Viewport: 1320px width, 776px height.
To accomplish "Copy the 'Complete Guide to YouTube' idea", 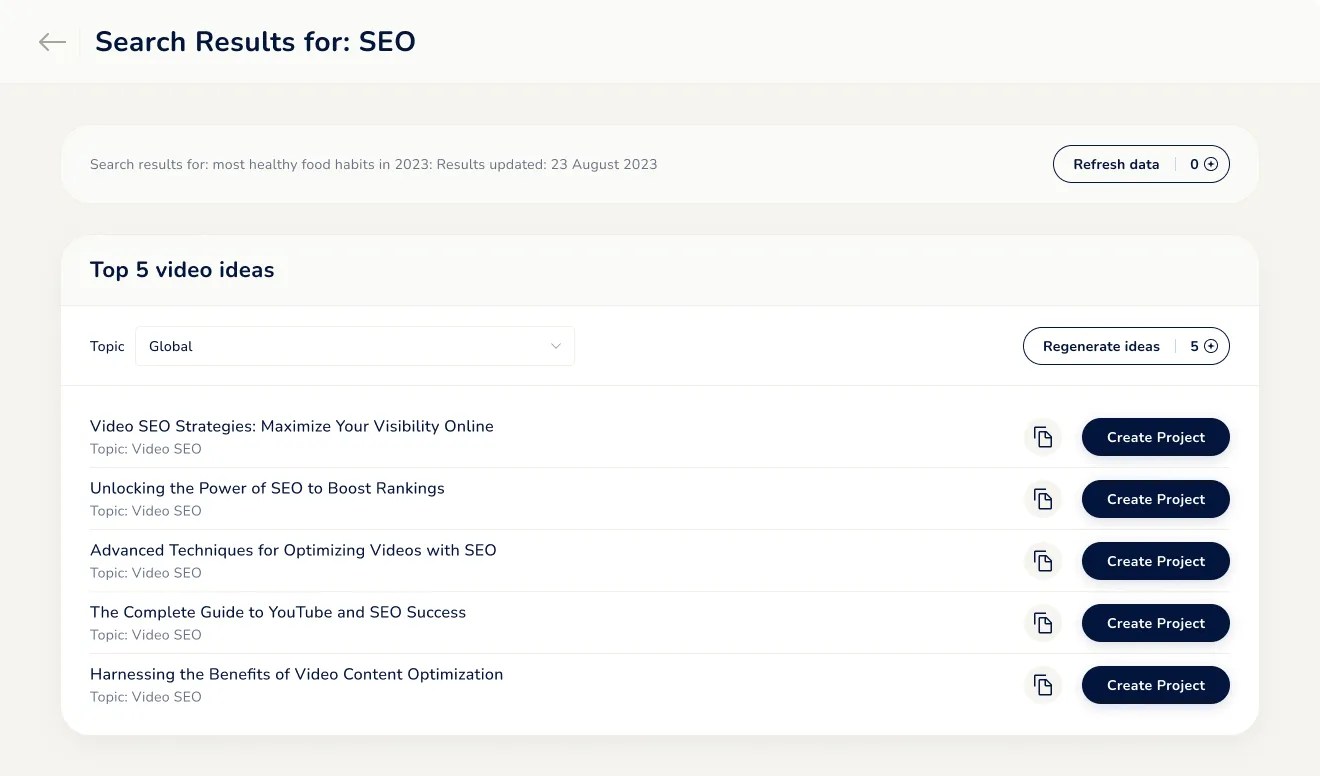I will 1043,623.
